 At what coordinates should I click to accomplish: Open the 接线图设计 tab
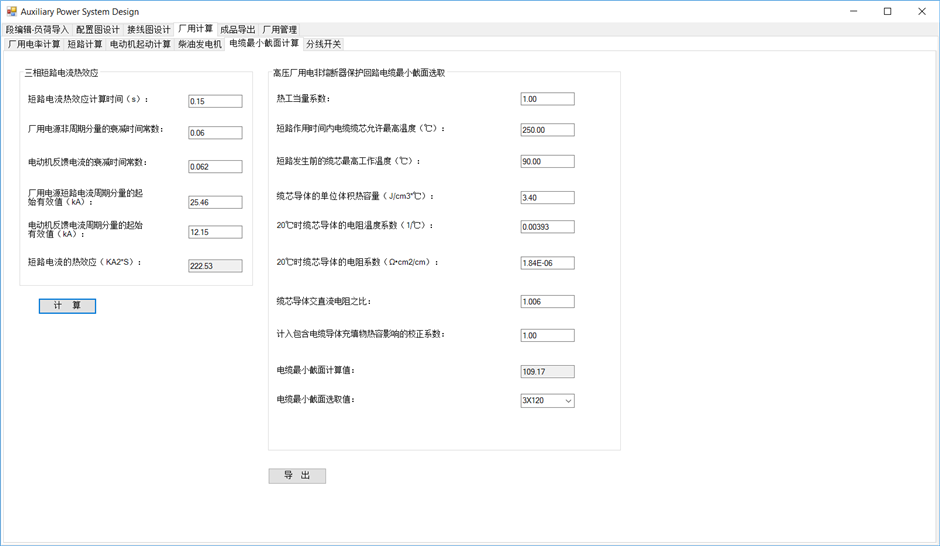tap(149, 29)
